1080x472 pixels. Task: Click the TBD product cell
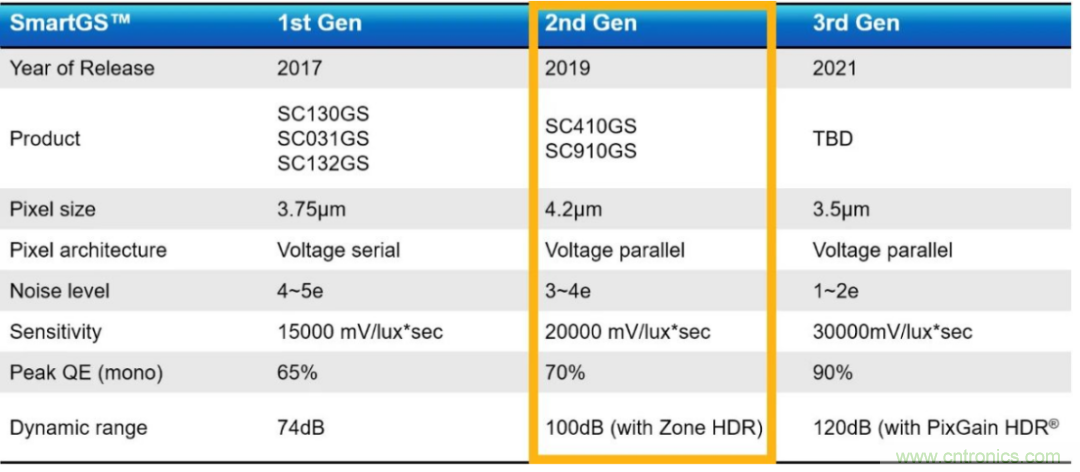833,138
